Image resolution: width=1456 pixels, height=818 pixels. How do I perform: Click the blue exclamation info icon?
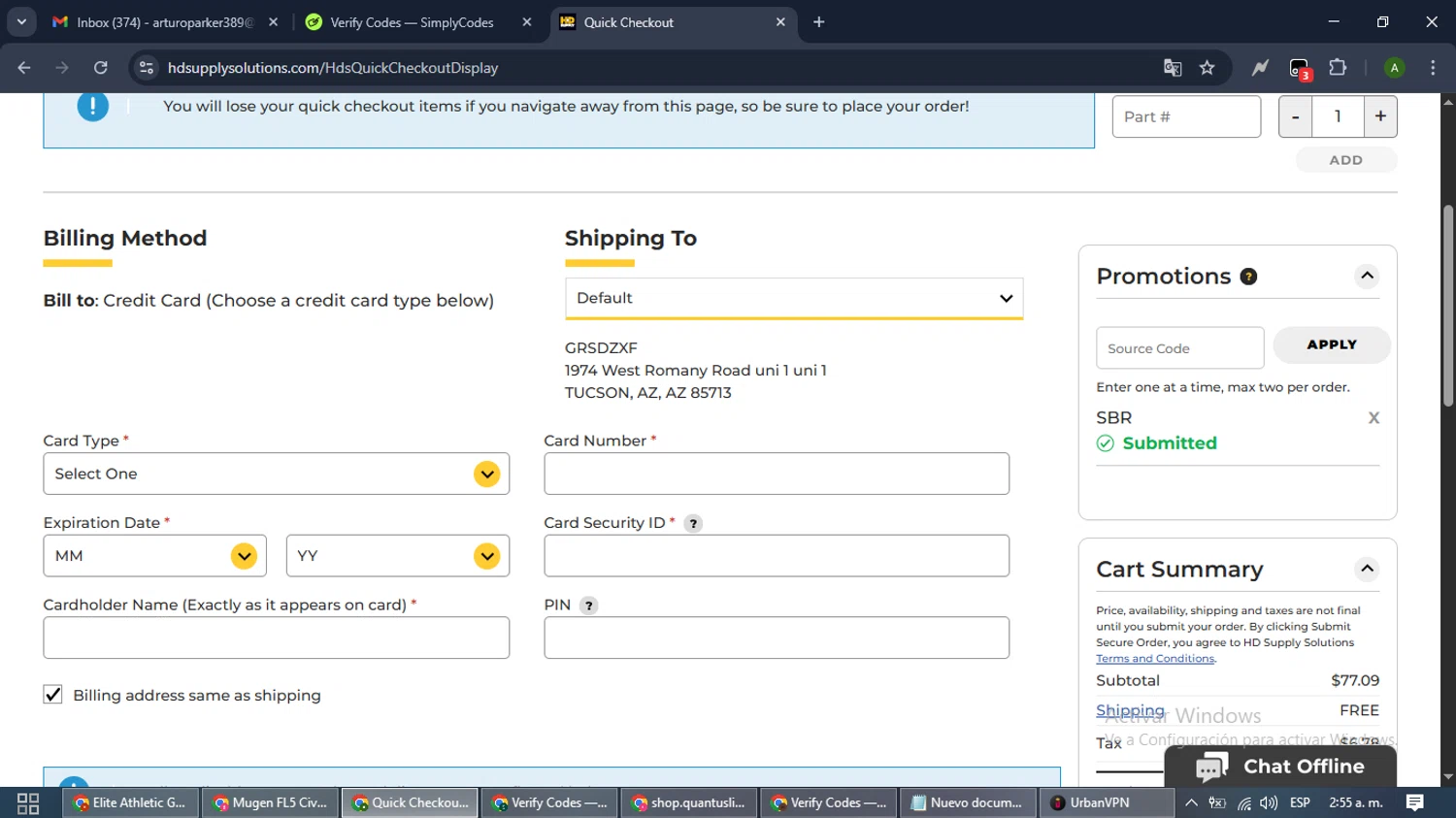pyautogui.click(x=93, y=107)
